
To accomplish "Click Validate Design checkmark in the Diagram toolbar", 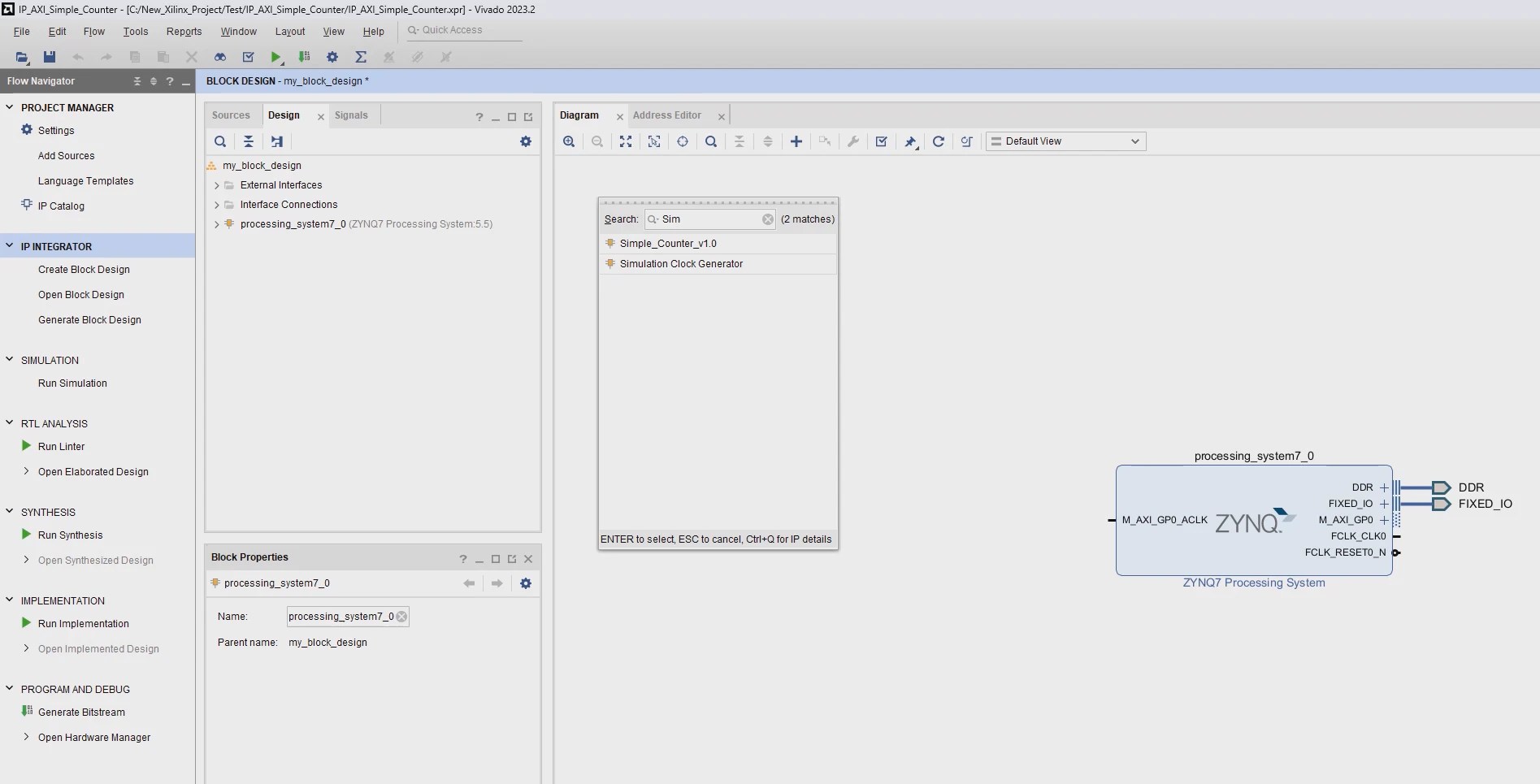I will [882, 141].
